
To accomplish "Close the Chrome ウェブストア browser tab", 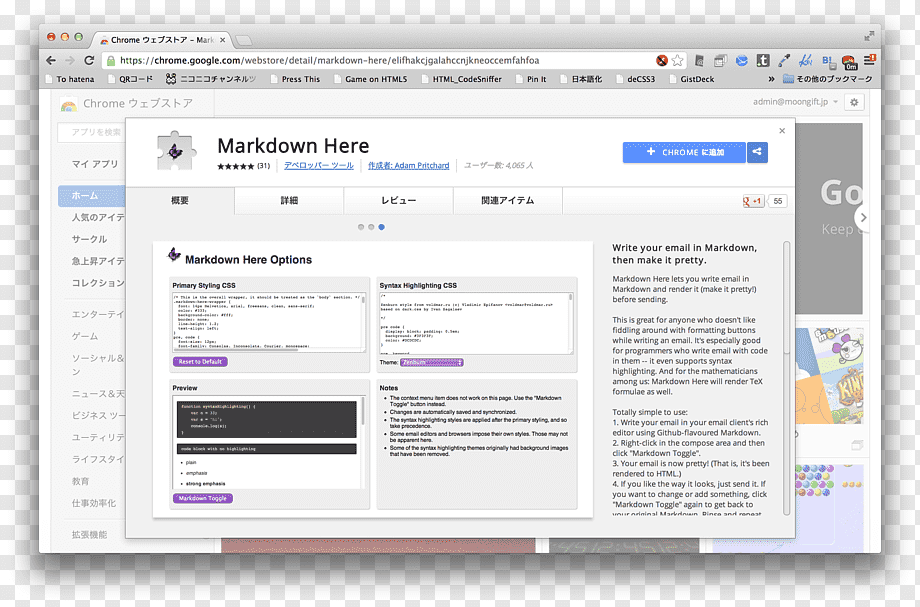I will point(222,40).
